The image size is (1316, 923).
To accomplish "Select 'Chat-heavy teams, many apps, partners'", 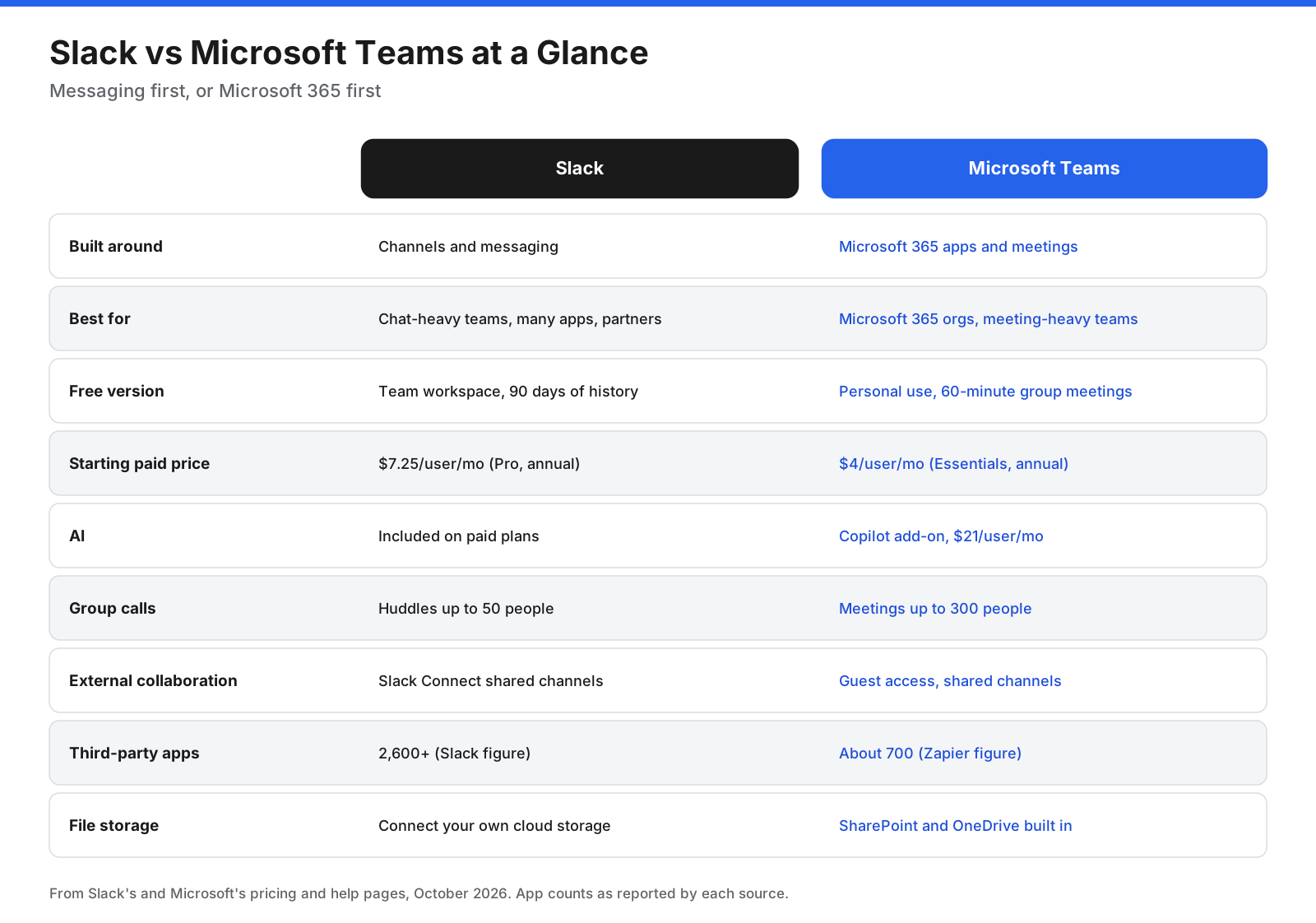I will pyautogui.click(x=520, y=319).
